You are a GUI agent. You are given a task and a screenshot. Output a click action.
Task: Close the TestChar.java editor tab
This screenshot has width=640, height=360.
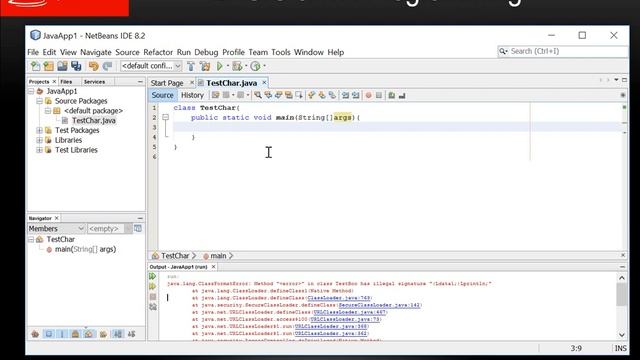[x=264, y=82]
